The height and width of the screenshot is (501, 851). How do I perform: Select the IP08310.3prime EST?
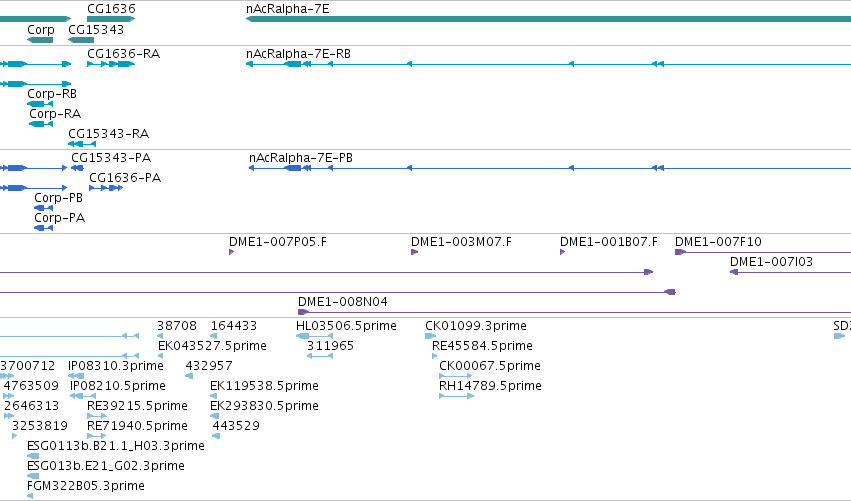(x=76, y=376)
